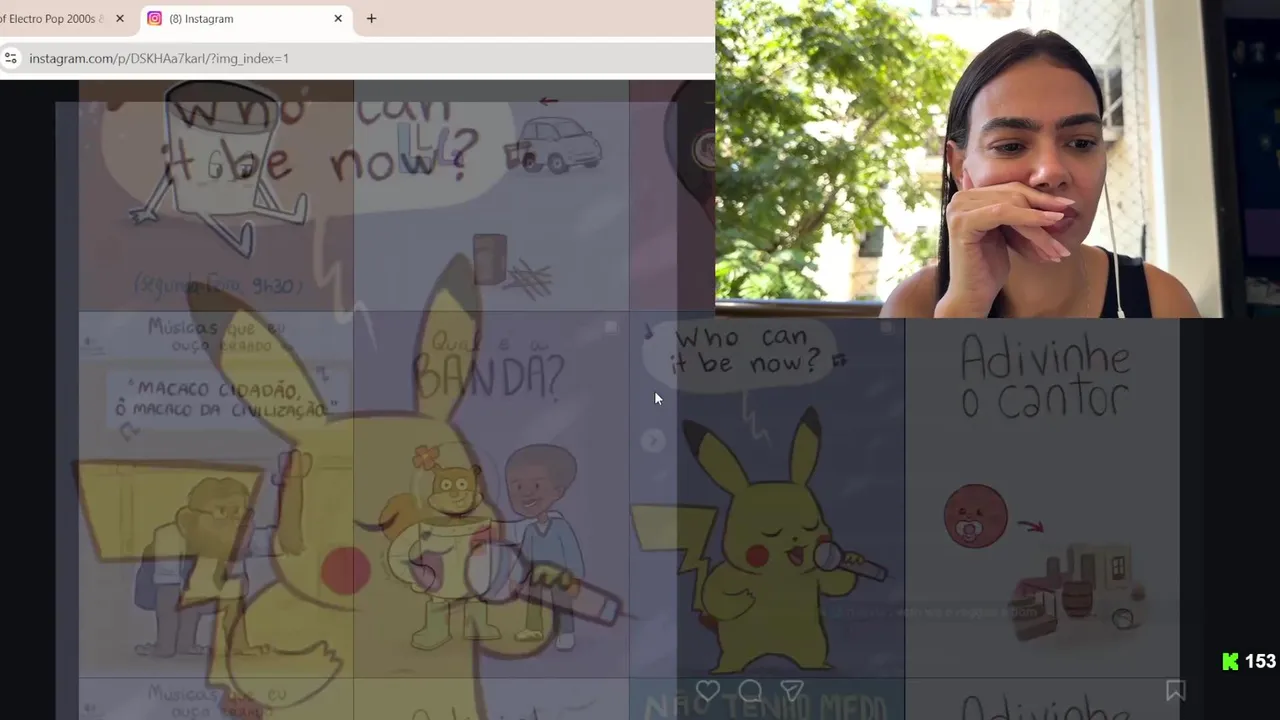Open the 'MACACO CIDADÃO' misheard songs post
The image size is (1280, 720).
(x=216, y=495)
